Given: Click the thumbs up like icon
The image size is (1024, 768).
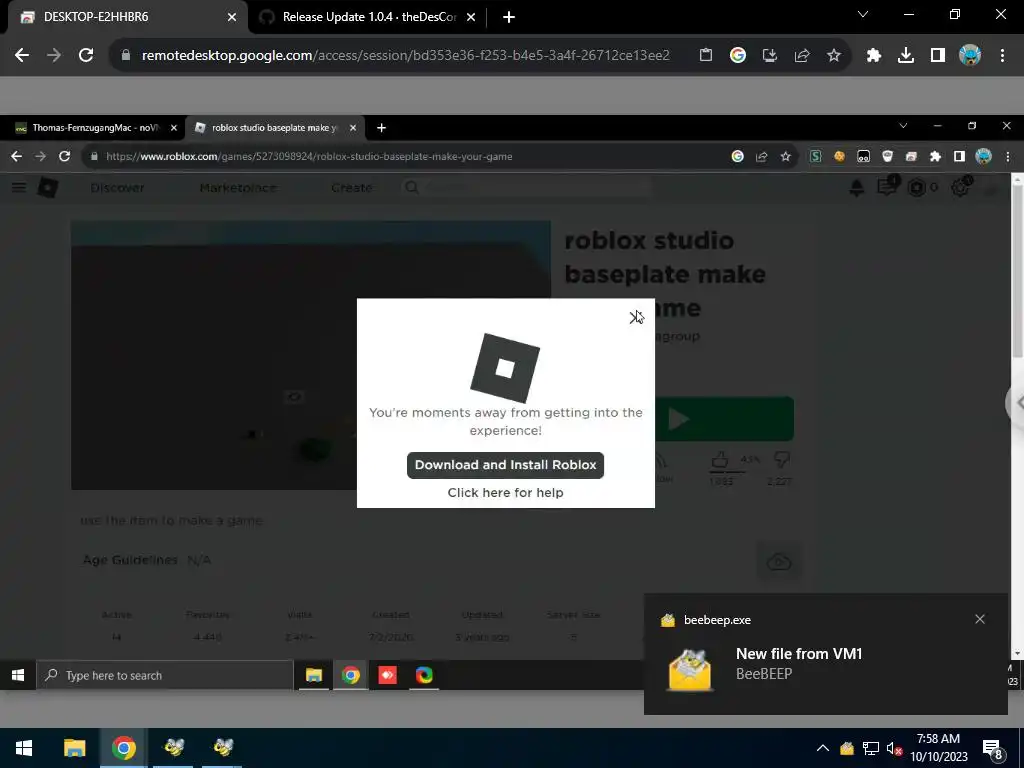Looking at the screenshot, I should 720,460.
